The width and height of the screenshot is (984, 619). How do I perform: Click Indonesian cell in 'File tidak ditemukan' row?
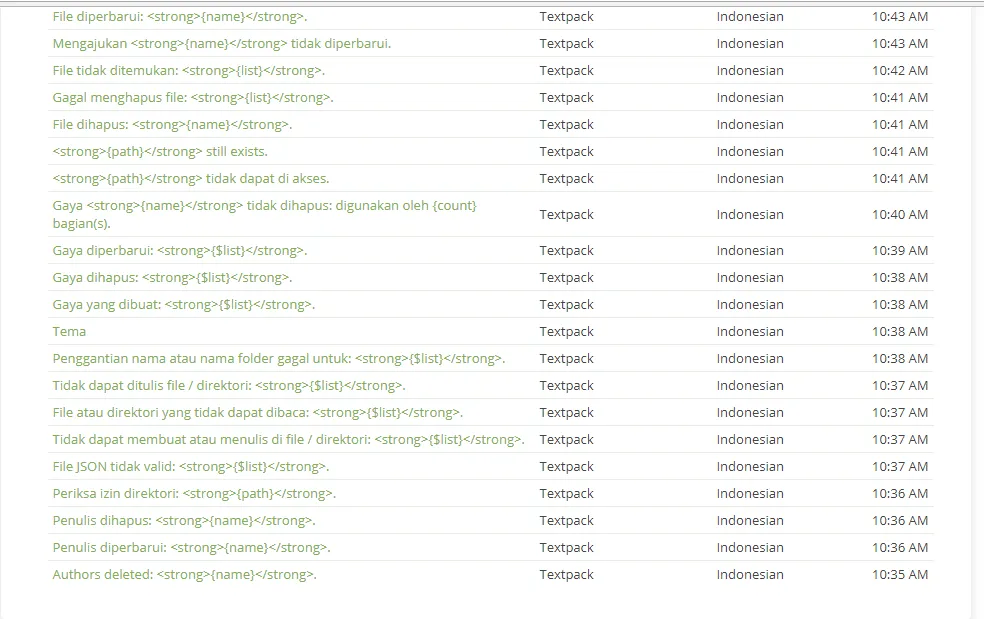click(x=750, y=71)
